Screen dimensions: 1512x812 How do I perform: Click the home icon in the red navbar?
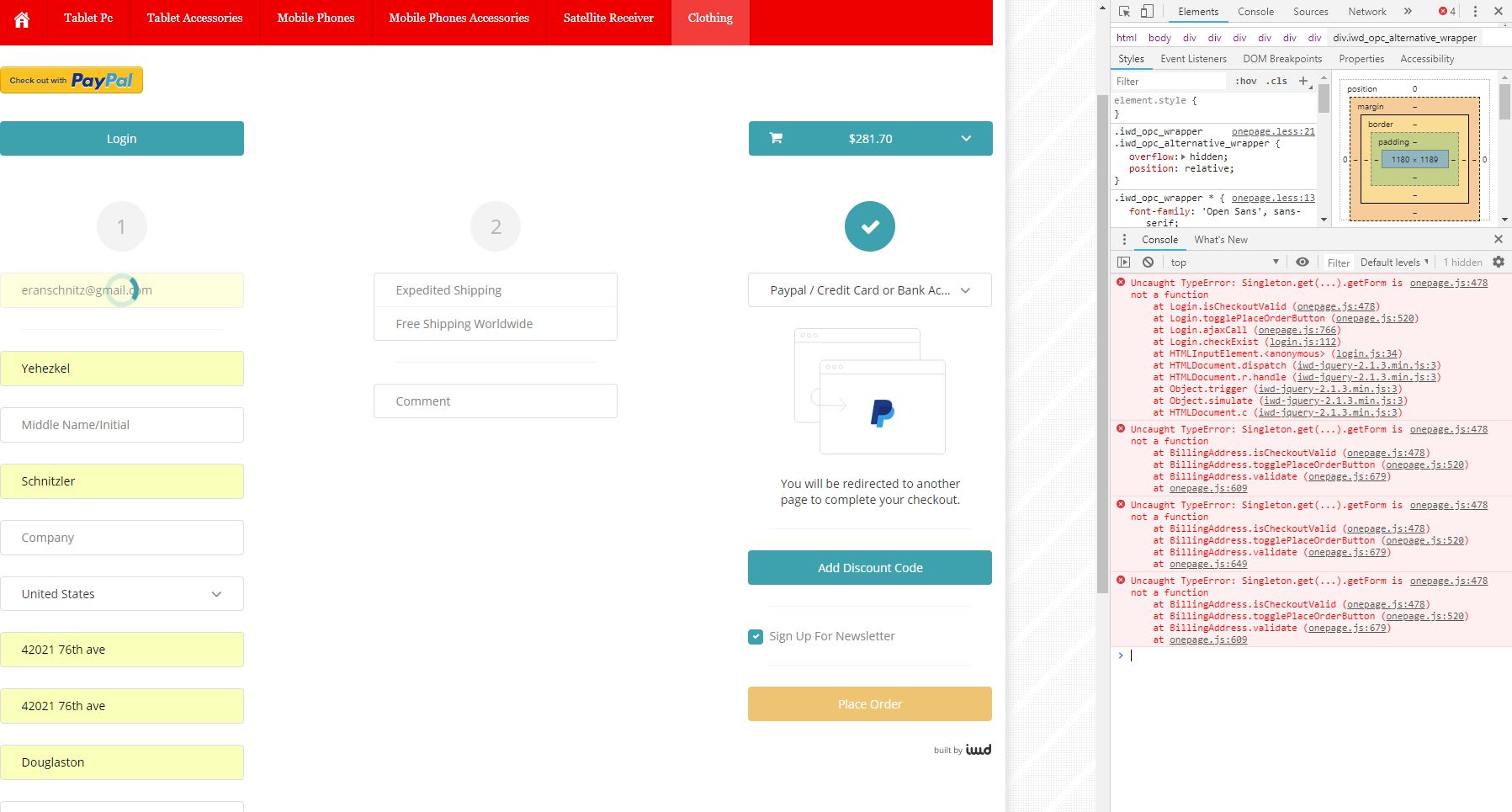[x=21, y=20]
